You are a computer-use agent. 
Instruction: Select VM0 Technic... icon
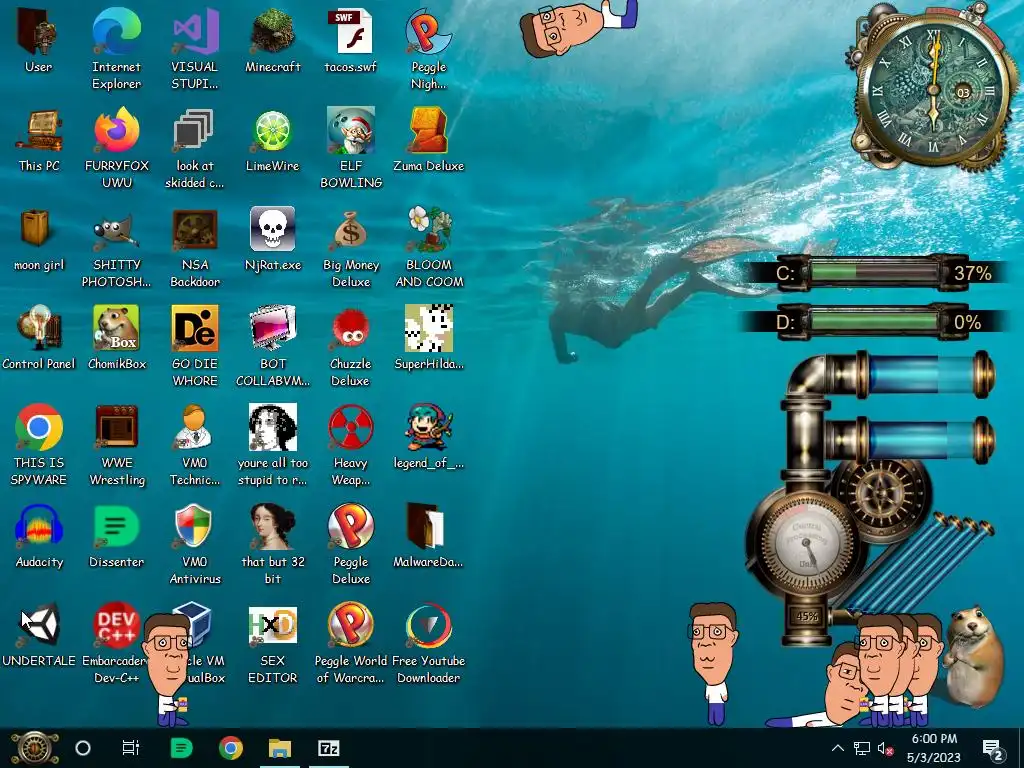coord(194,446)
